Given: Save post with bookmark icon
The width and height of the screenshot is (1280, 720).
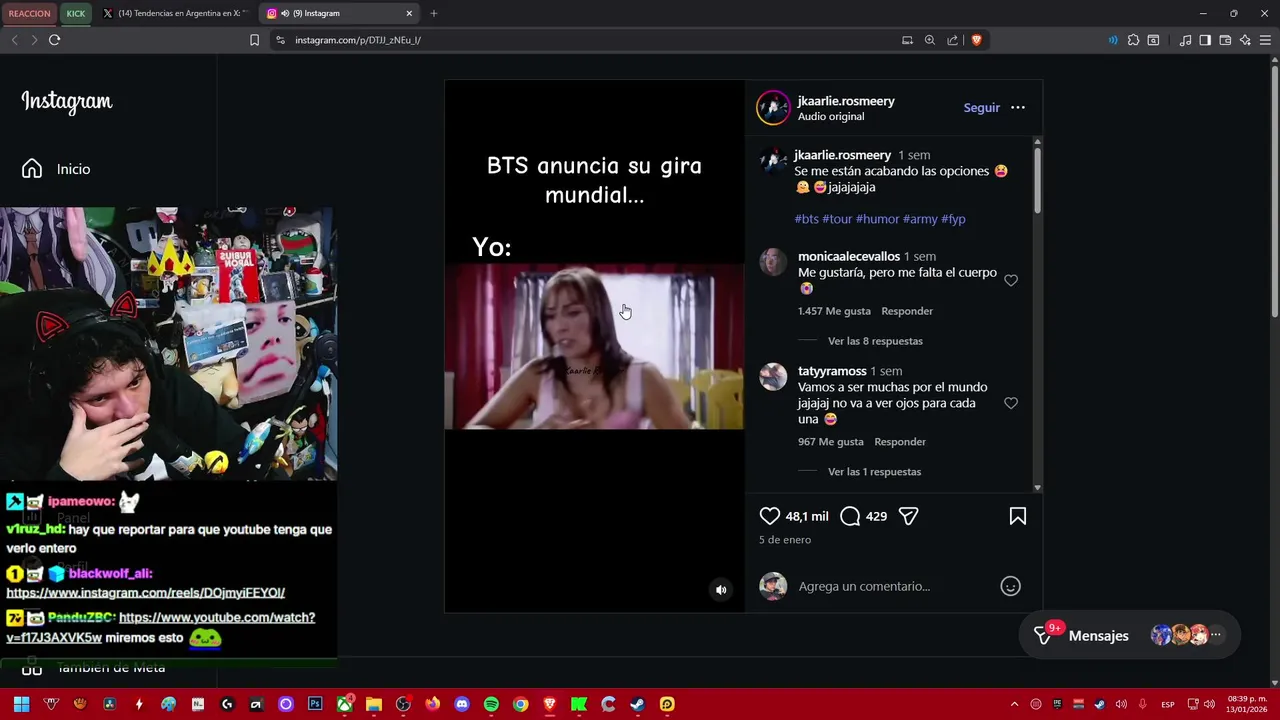Looking at the screenshot, I should [1017, 516].
